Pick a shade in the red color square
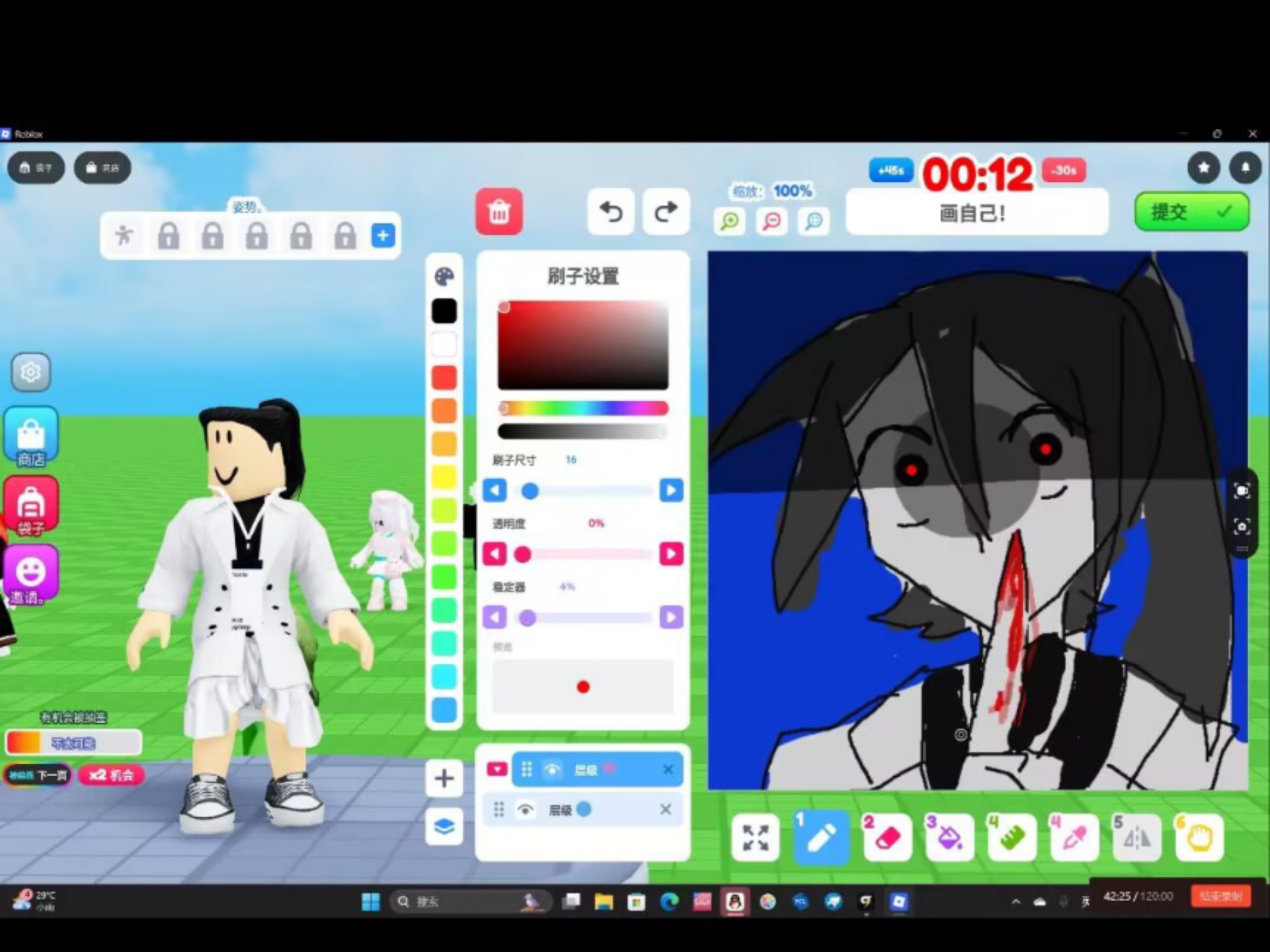 (x=583, y=345)
